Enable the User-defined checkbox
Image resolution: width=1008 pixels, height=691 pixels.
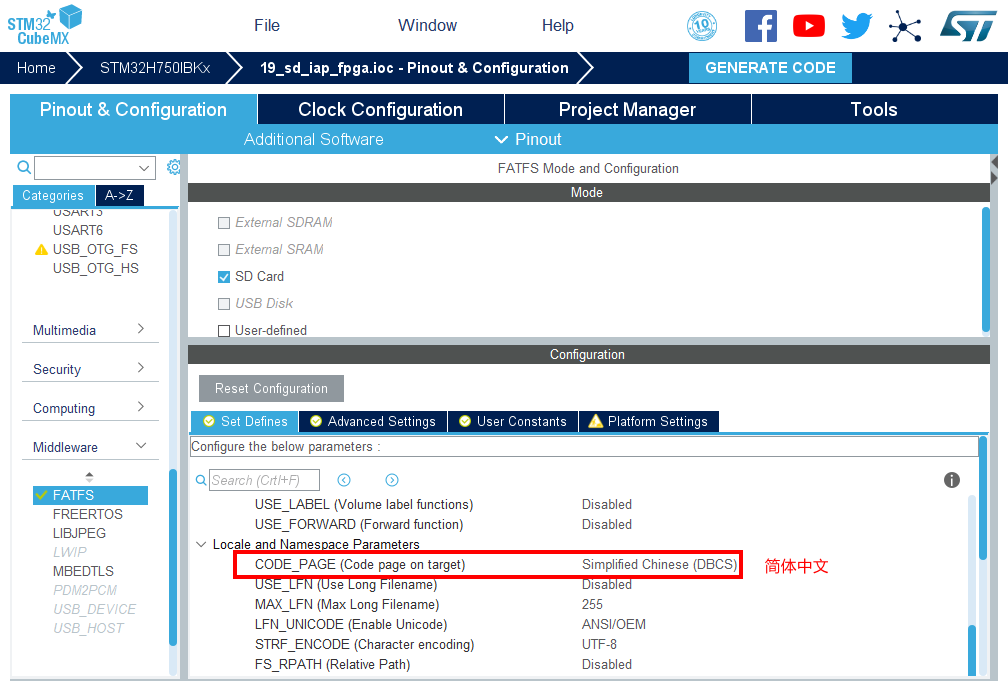pyautogui.click(x=224, y=331)
